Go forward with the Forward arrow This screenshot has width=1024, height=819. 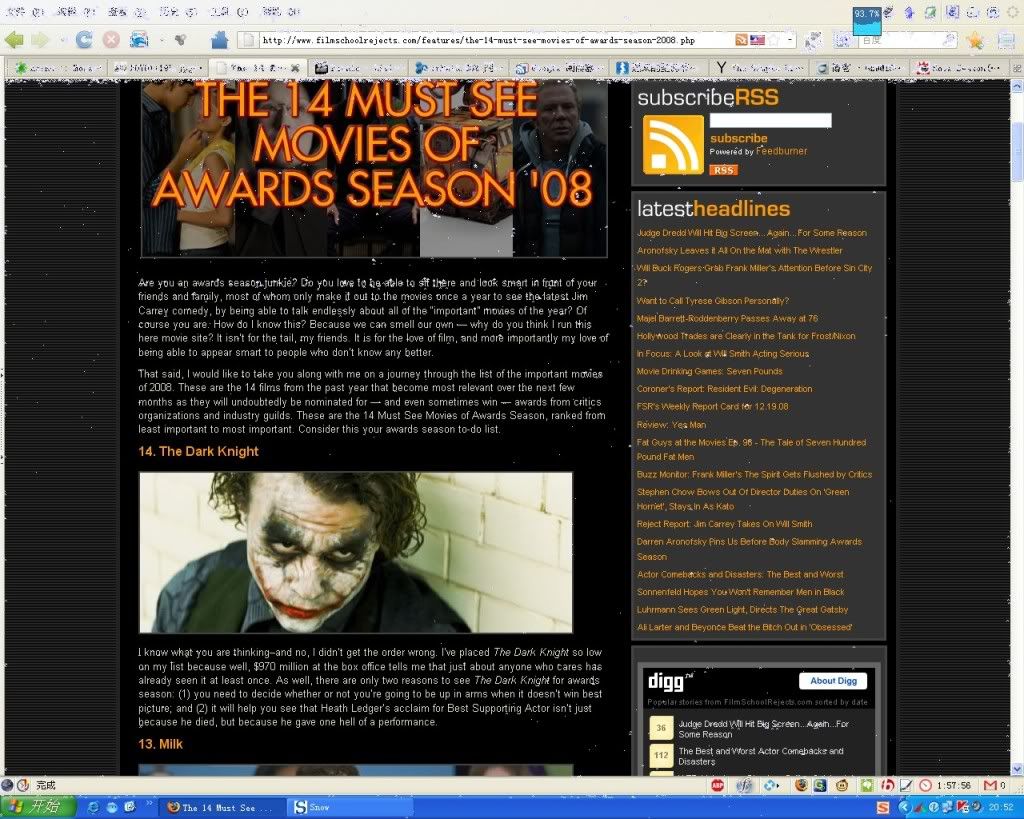tap(40, 40)
